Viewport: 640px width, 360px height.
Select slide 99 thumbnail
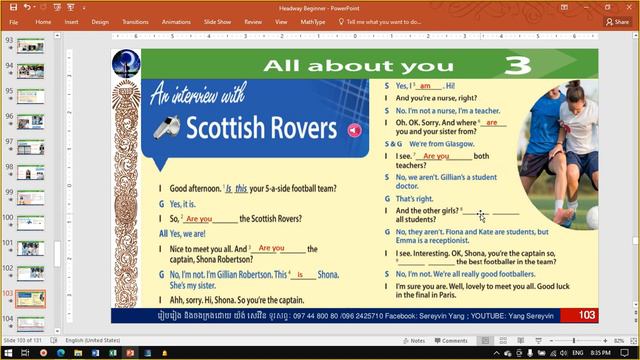pos(31,198)
